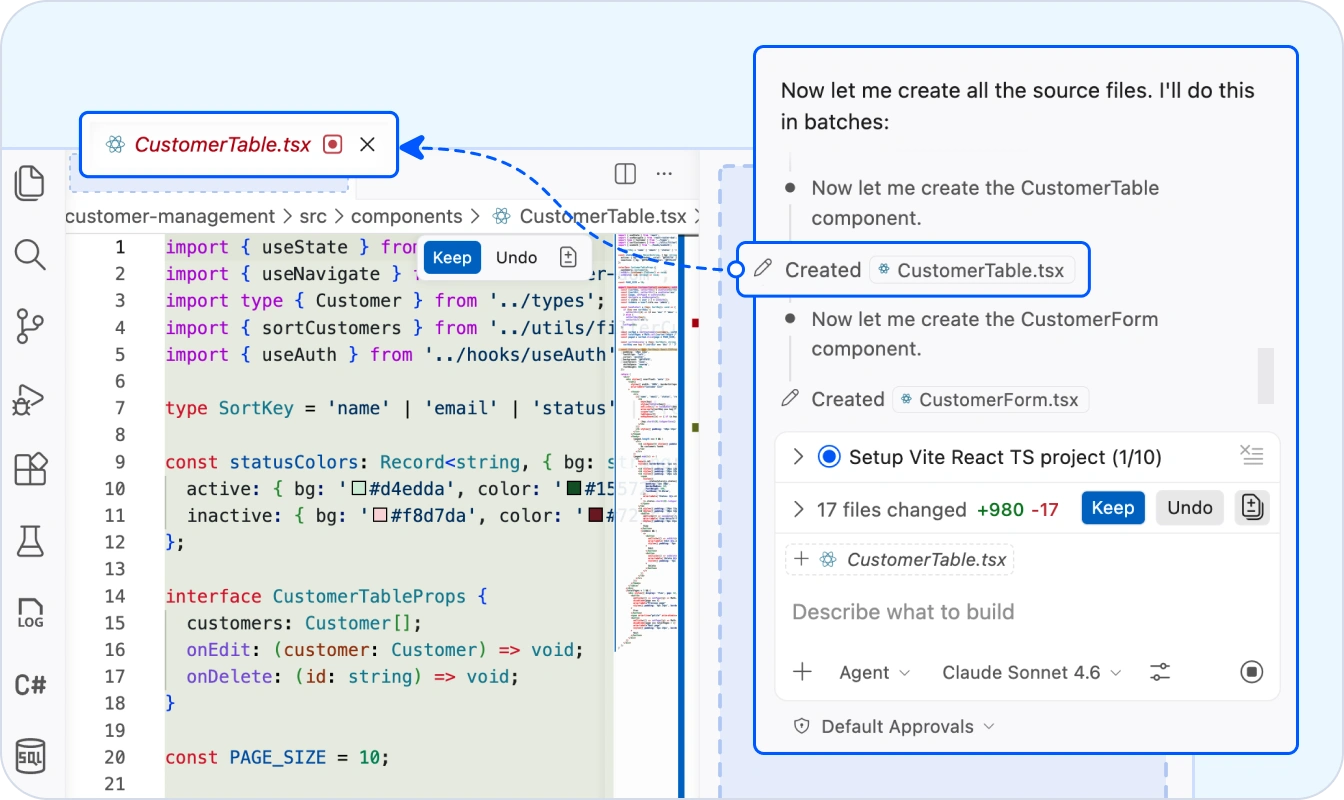The image size is (1344, 800).
Task: Click inline Keep button in editor
Action: [451, 258]
